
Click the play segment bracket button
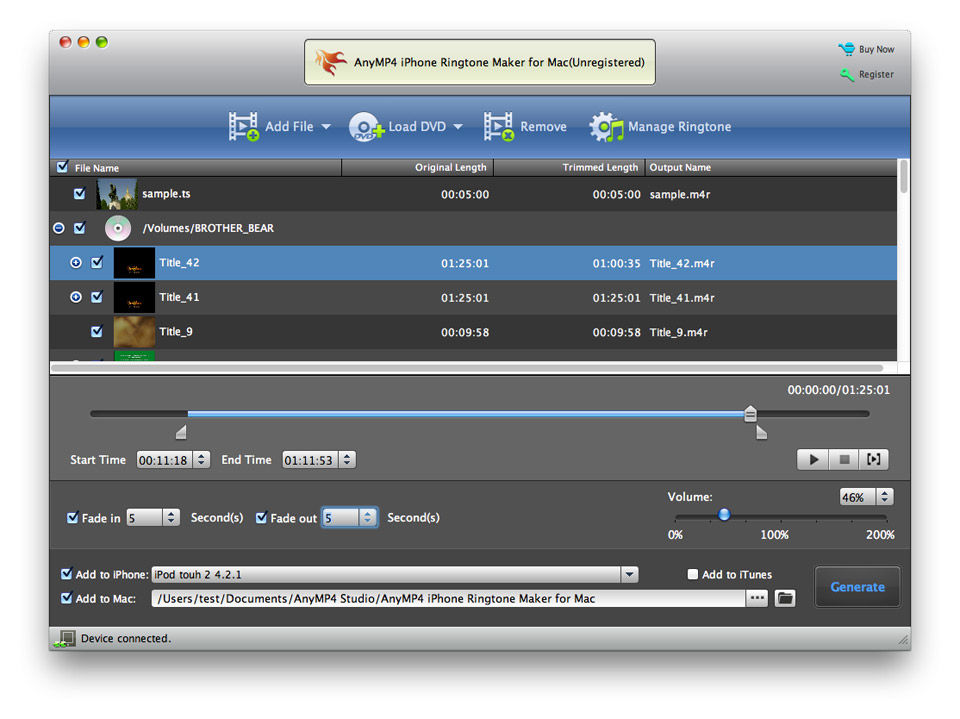tap(874, 459)
